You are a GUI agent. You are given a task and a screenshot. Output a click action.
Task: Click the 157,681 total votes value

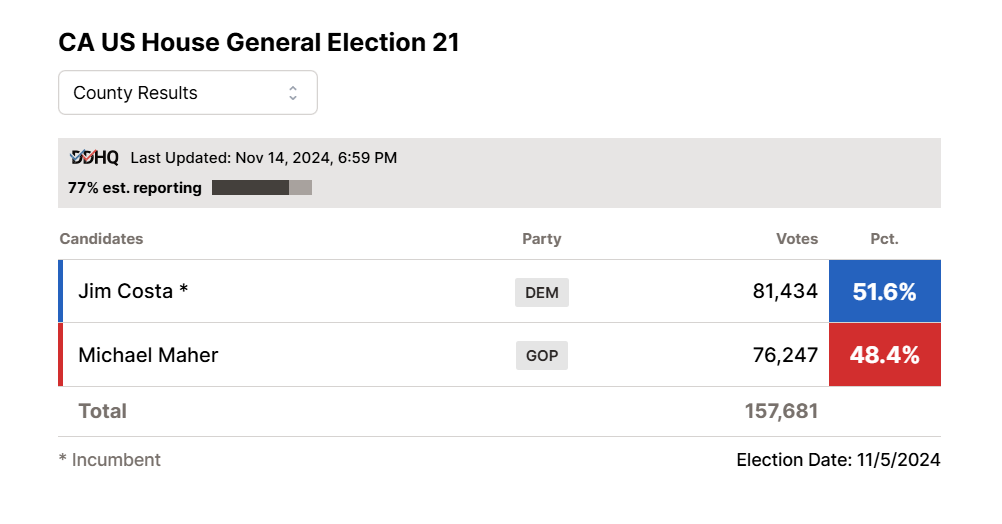[x=781, y=411]
